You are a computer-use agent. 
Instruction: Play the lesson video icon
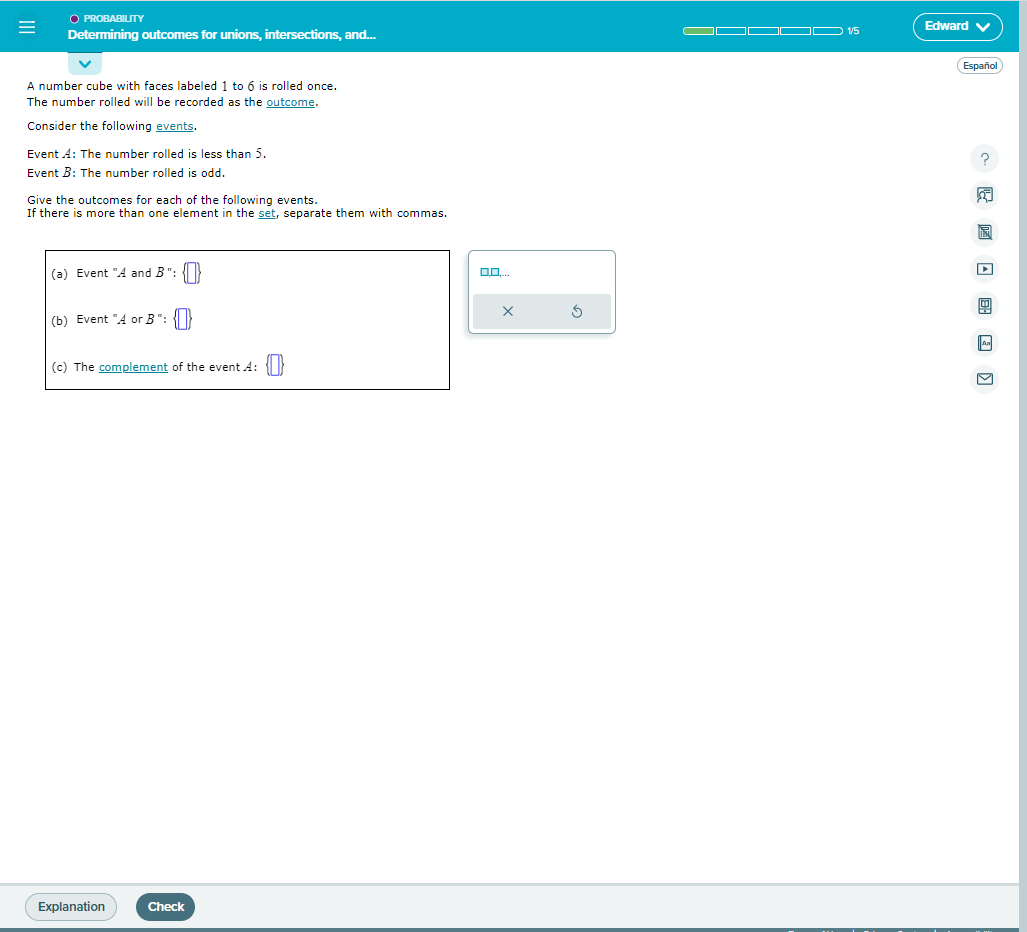pyautogui.click(x=984, y=268)
